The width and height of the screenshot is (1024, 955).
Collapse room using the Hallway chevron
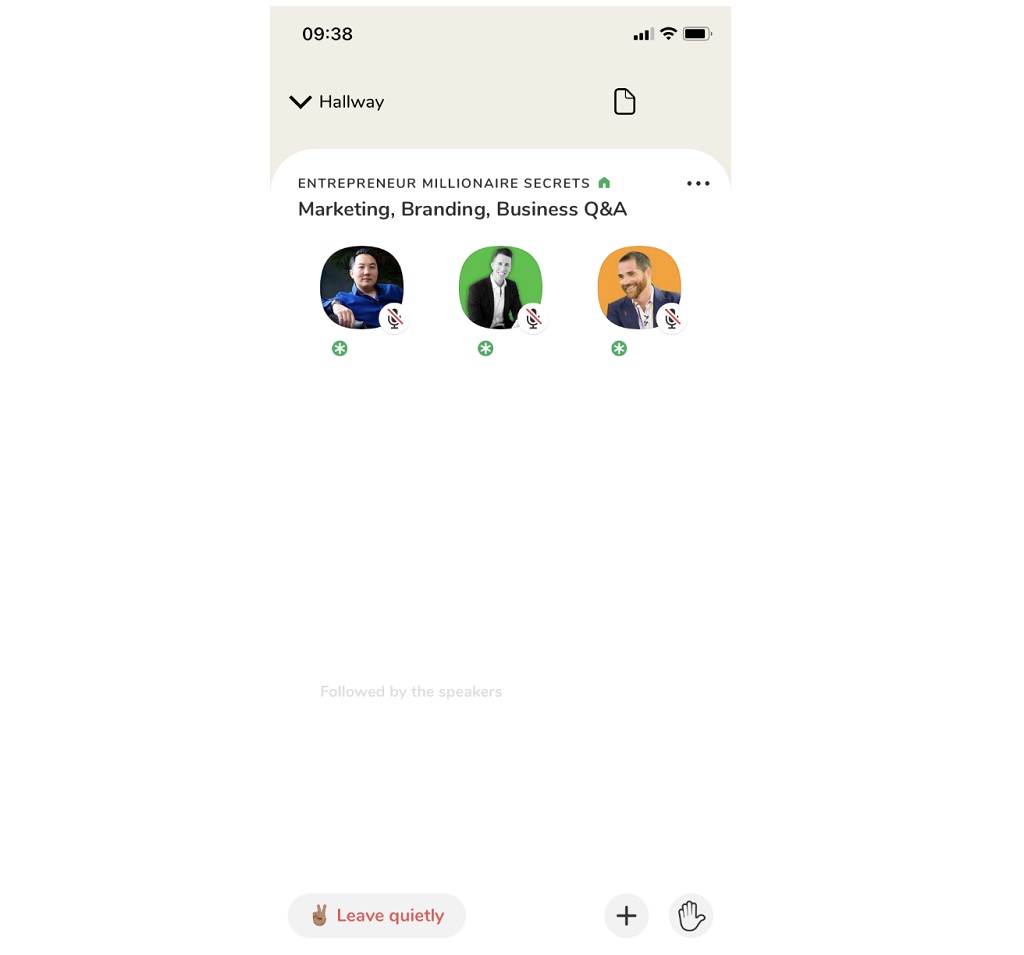(x=300, y=102)
